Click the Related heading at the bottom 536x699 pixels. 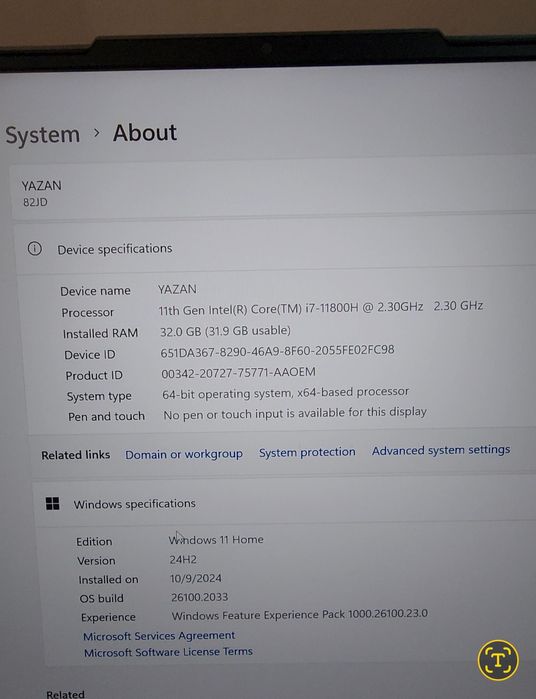coord(65,694)
